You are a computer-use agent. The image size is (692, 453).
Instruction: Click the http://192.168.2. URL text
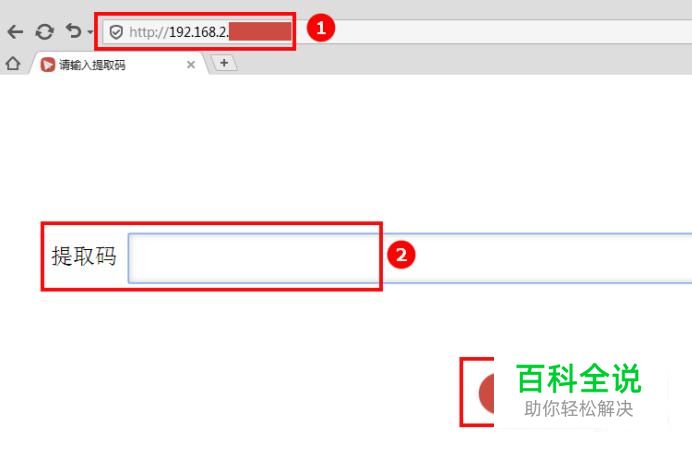click(x=179, y=32)
